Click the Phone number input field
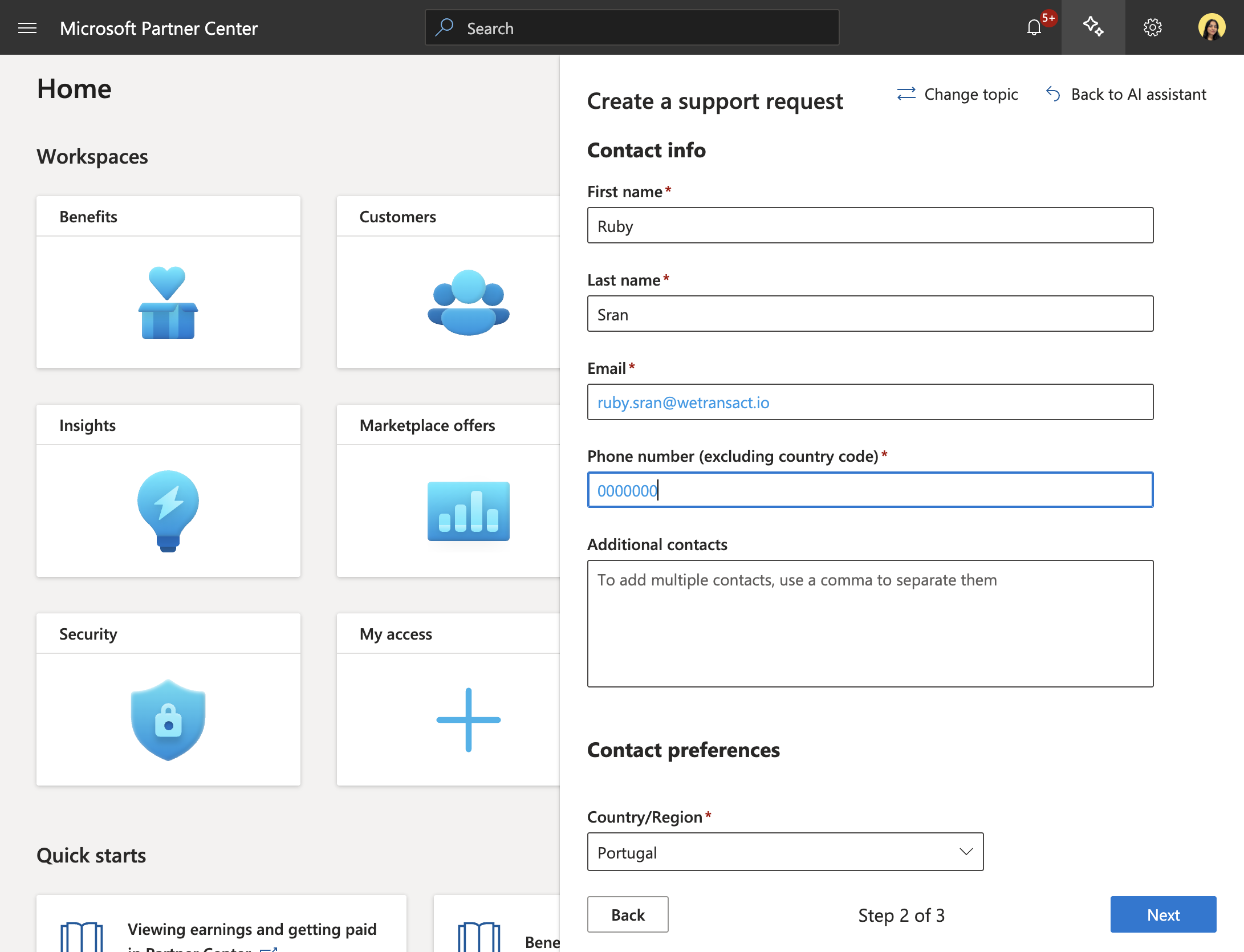Image resolution: width=1244 pixels, height=952 pixels. click(x=870, y=490)
